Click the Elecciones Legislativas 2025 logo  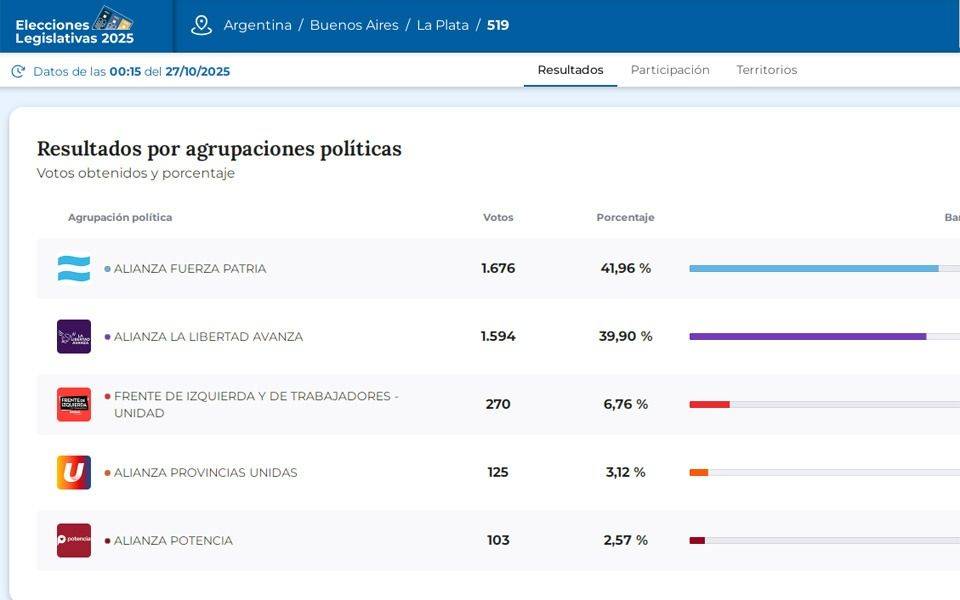tap(75, 26)
